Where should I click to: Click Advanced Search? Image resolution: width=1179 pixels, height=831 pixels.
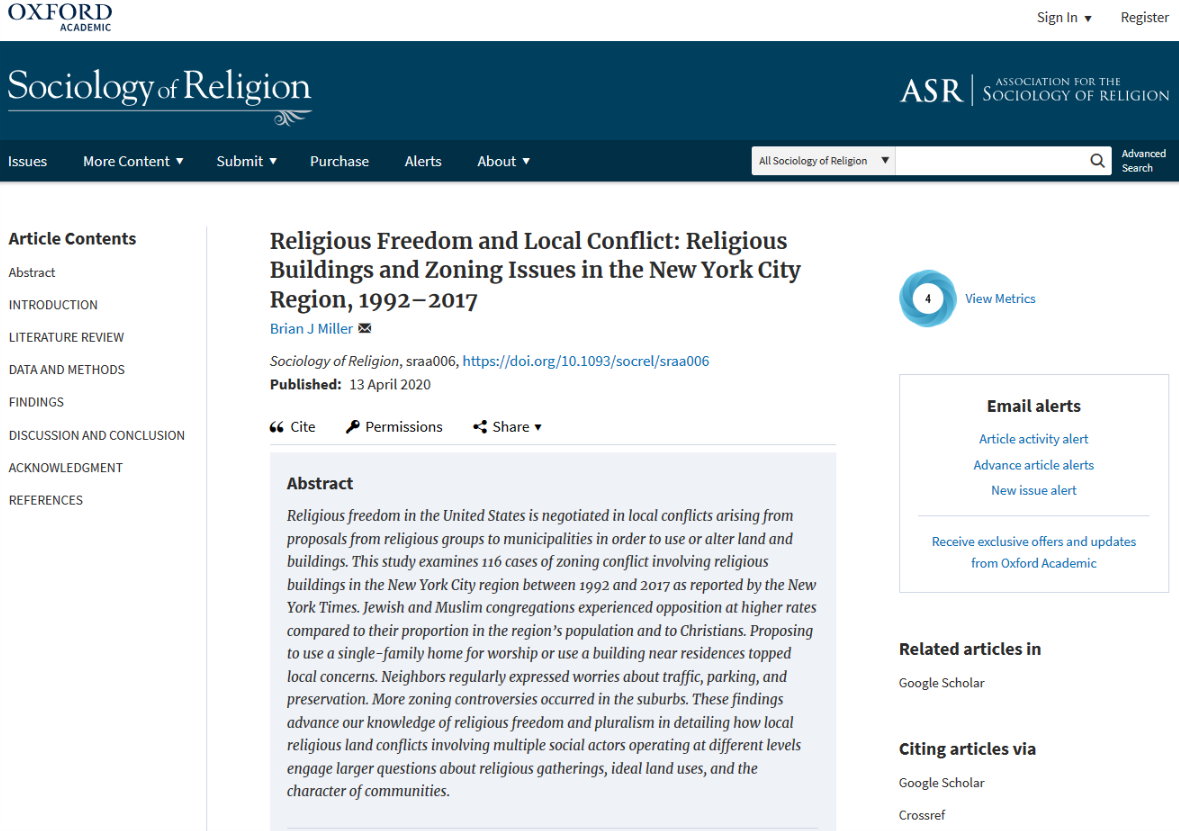coord(1143,160)
